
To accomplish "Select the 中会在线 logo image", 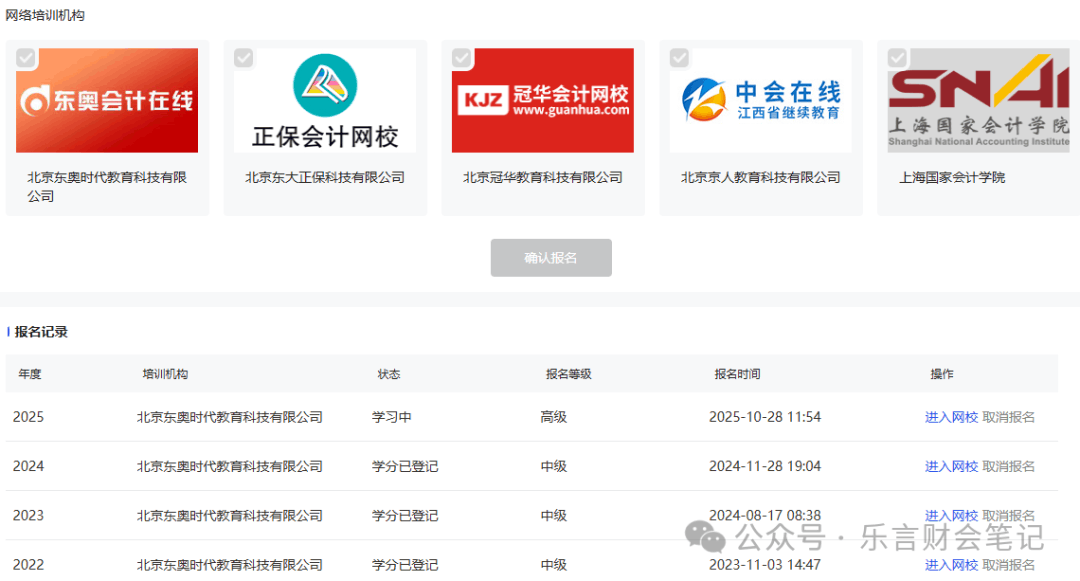I will pos(761,100).
